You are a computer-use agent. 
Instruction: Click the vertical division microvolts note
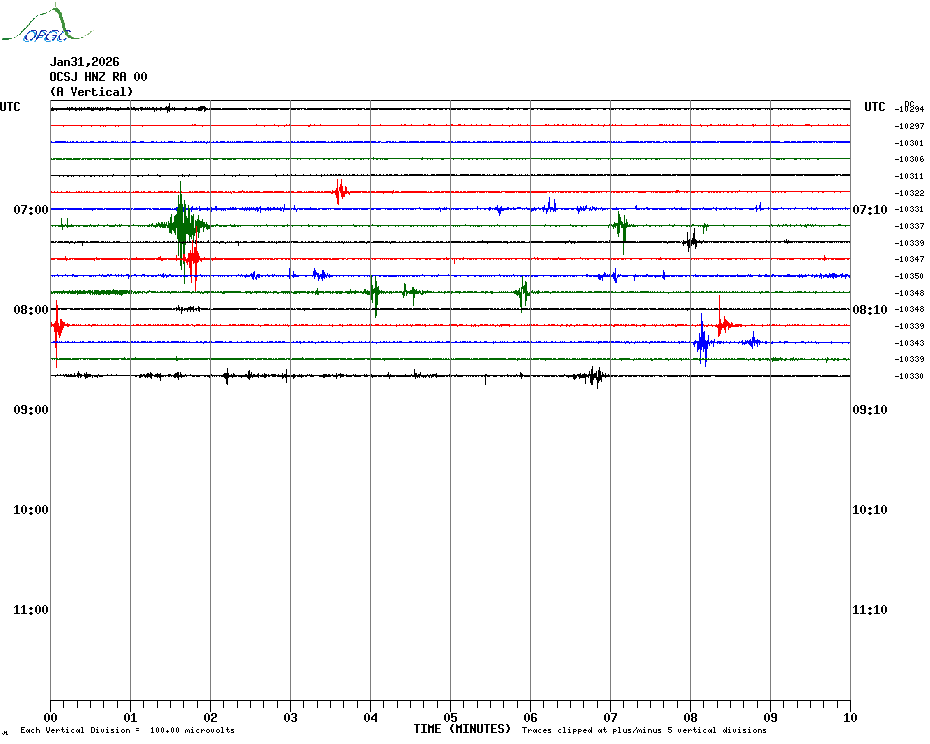click(x=127, y=731)
